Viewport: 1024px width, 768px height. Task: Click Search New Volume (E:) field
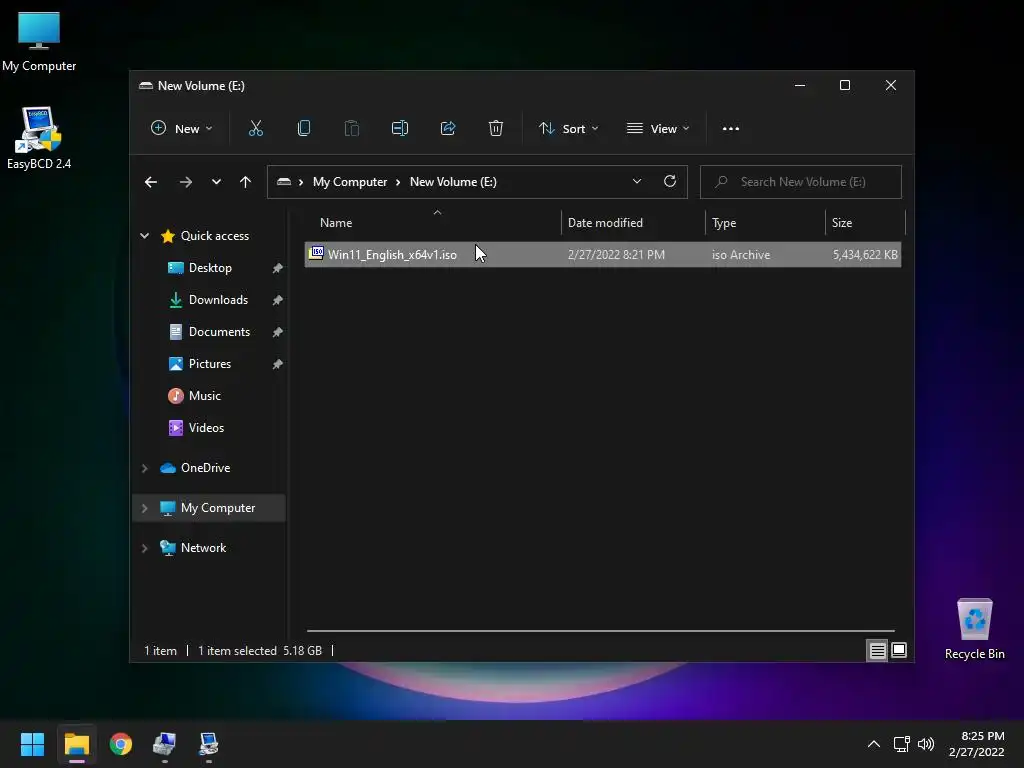click(x=801, y=182)
